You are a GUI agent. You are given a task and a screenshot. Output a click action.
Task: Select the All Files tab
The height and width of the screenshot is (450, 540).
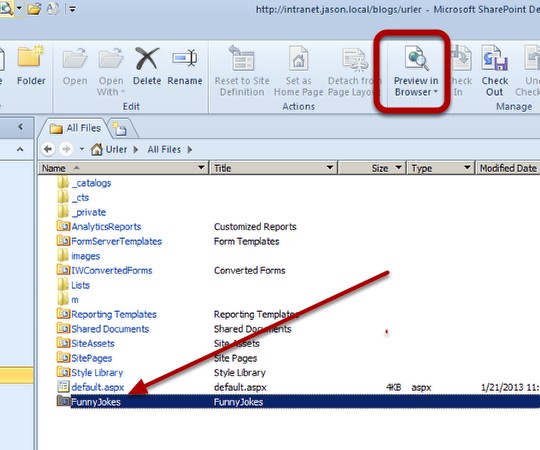[75, 128]
